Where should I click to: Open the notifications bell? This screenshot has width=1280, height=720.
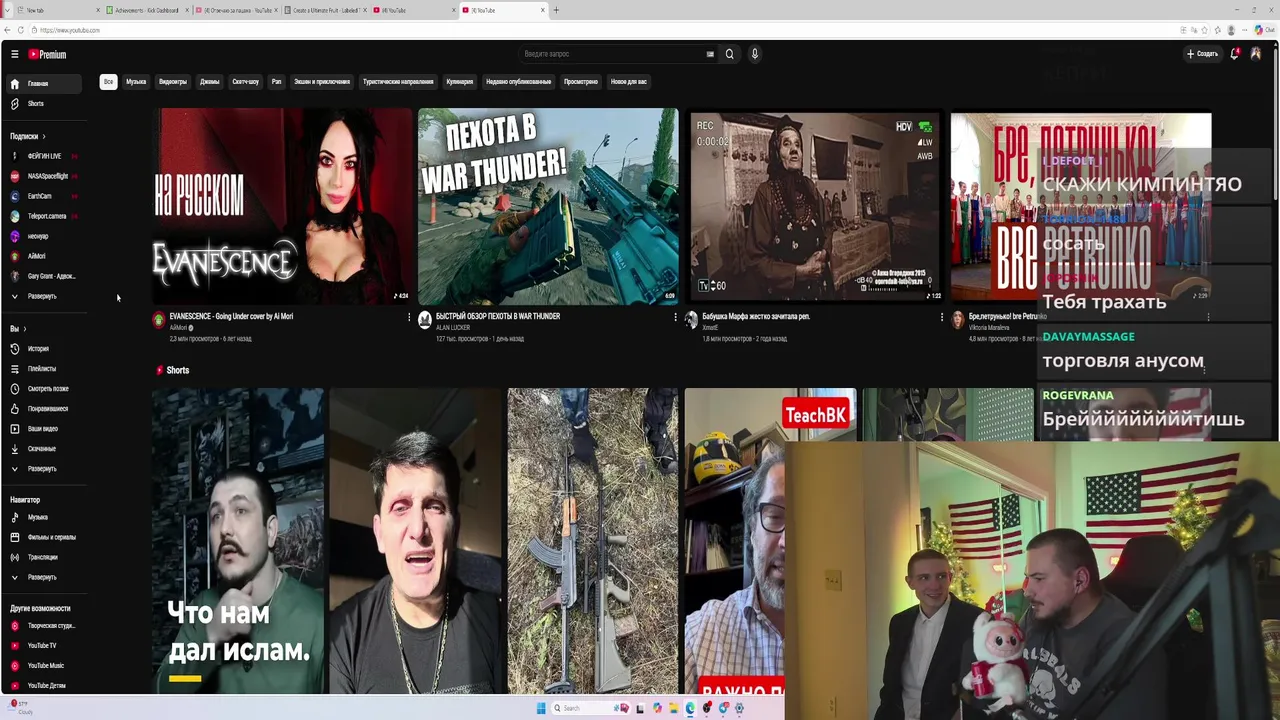click(x=1234, y=54)
